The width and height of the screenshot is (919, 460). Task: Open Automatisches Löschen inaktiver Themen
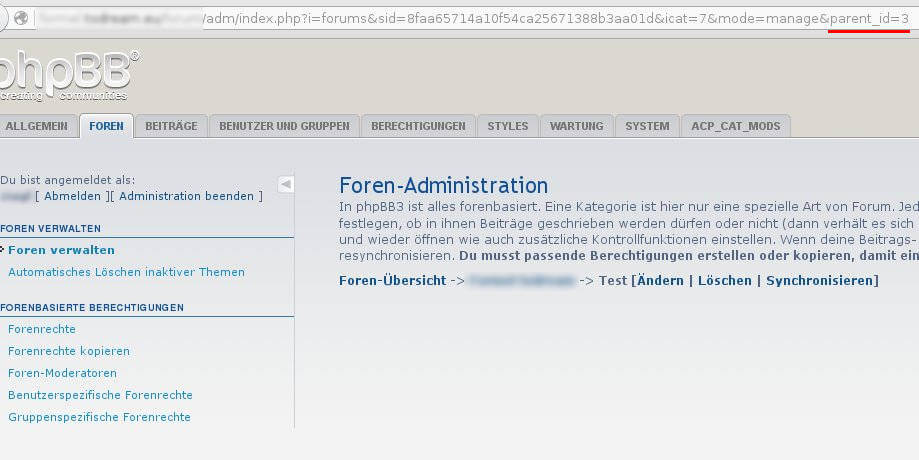tap(126, 272)
